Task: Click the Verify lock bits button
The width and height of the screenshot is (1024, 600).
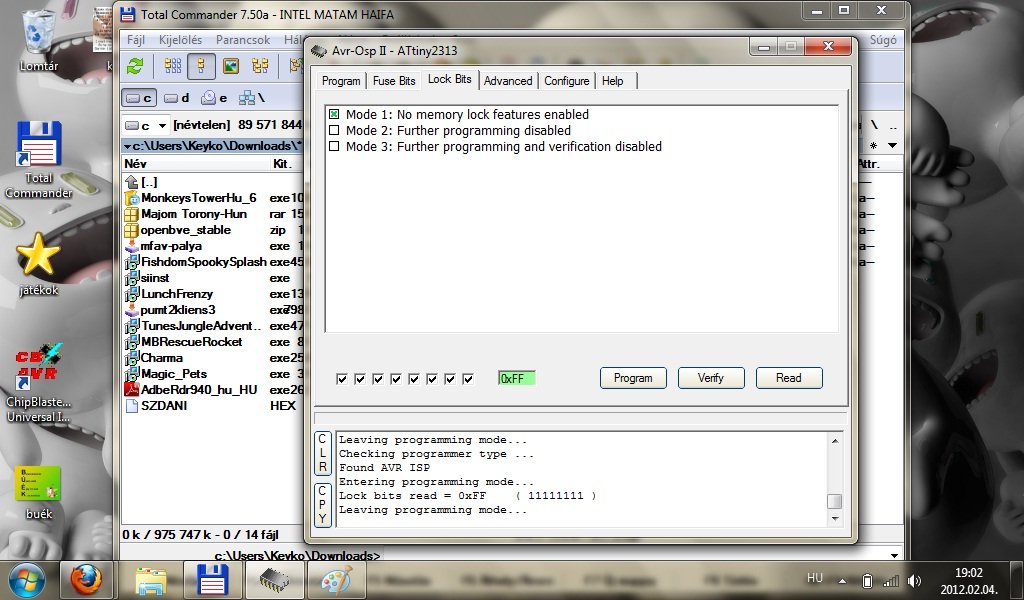Action: (711, 378)
